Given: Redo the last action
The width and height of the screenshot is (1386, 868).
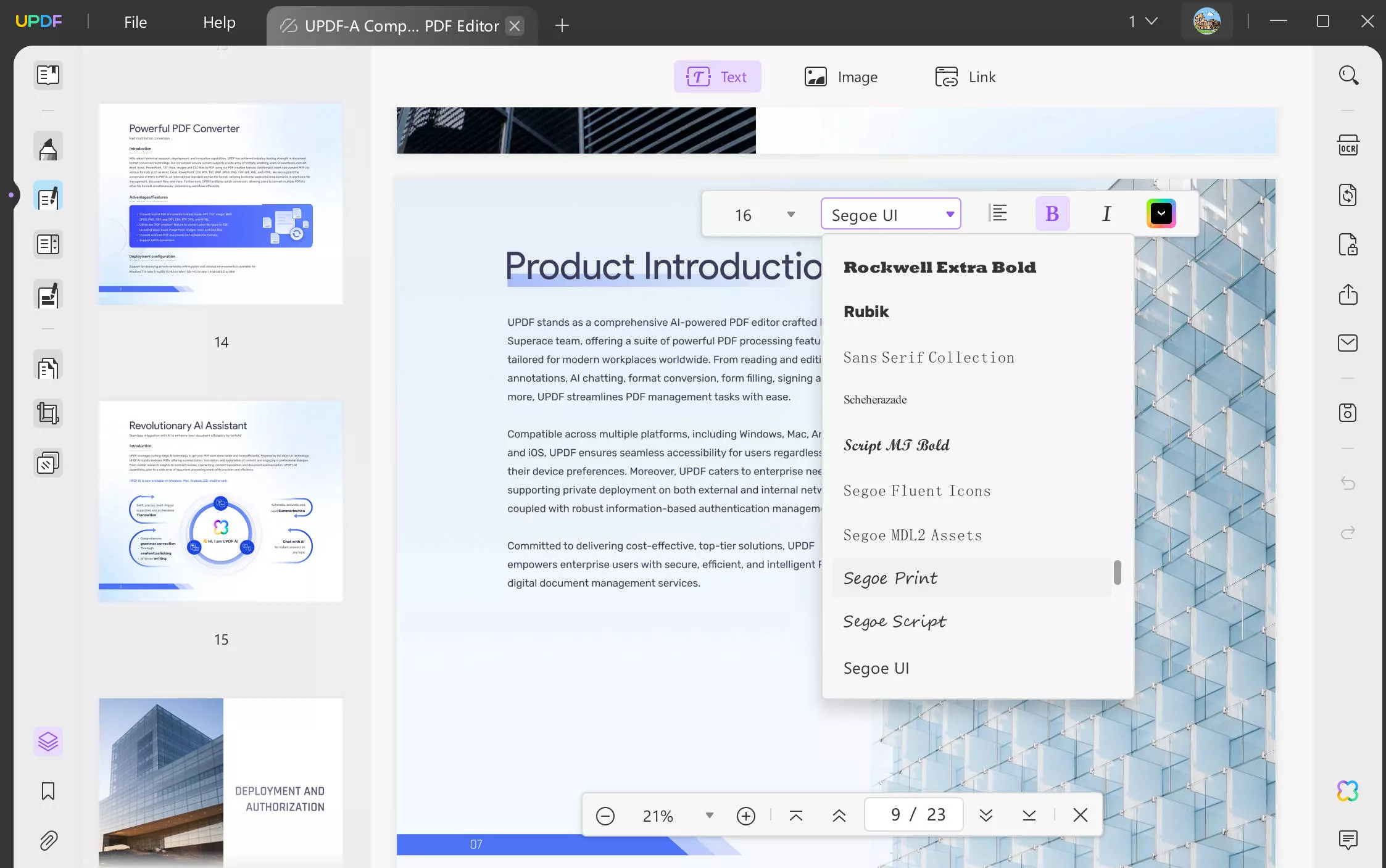Looking at the screenshot, I should pos(1348,532).
